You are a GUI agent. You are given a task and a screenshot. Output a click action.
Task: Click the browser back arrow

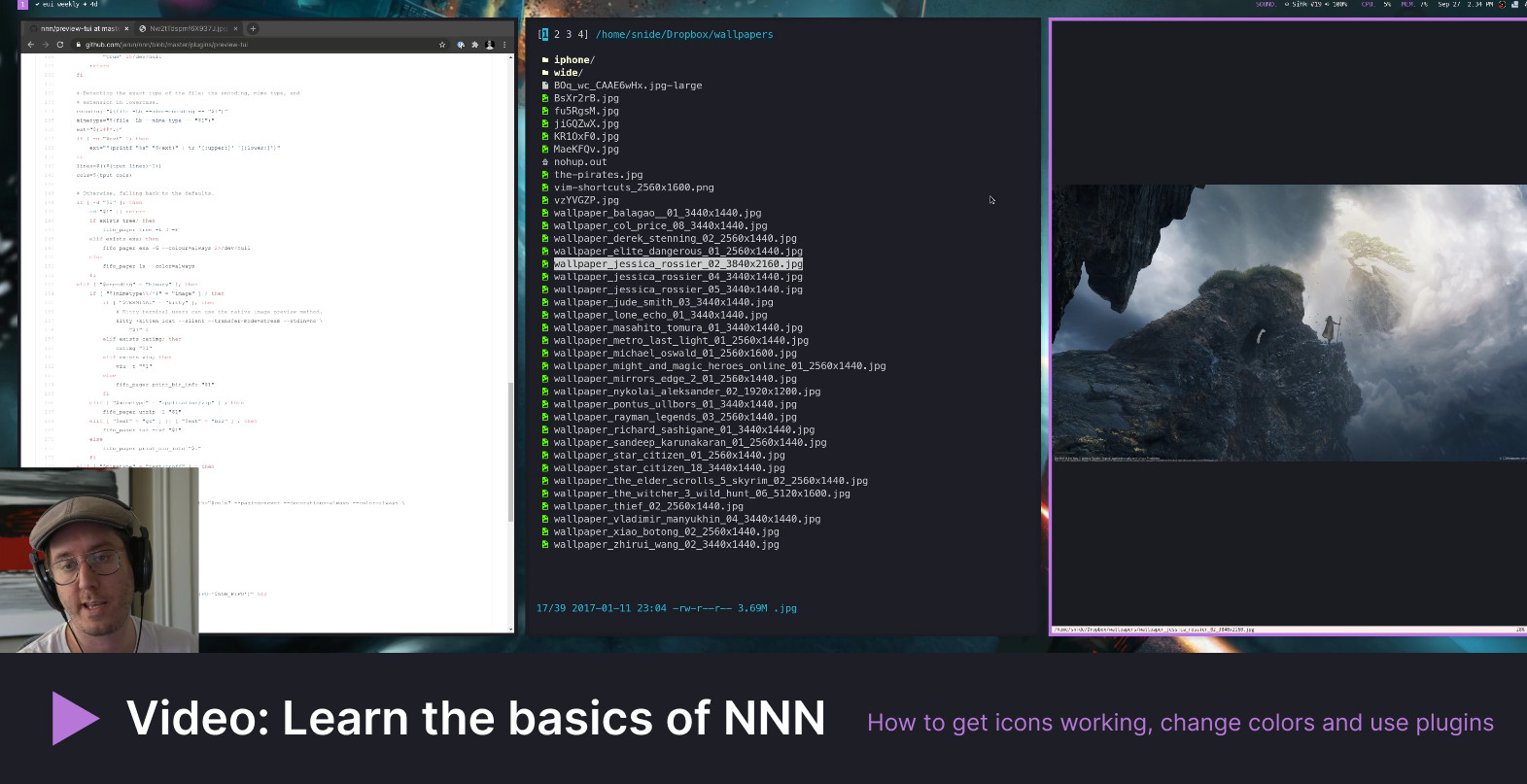pos(30,45)
